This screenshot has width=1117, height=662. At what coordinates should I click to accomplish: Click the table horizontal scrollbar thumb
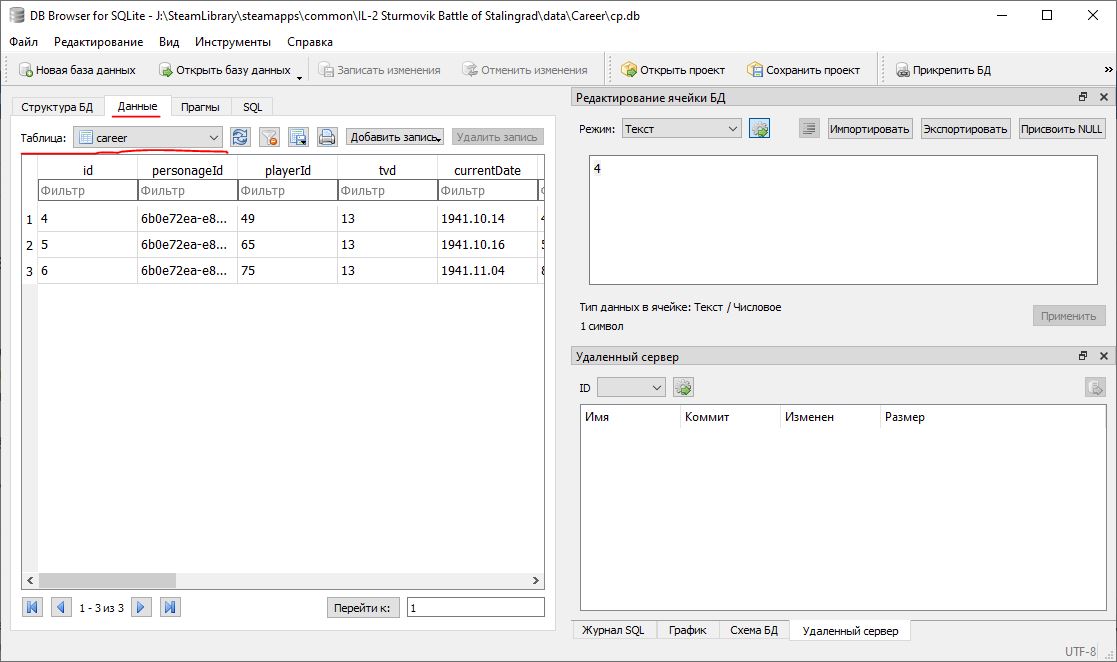tap(108, 580)
